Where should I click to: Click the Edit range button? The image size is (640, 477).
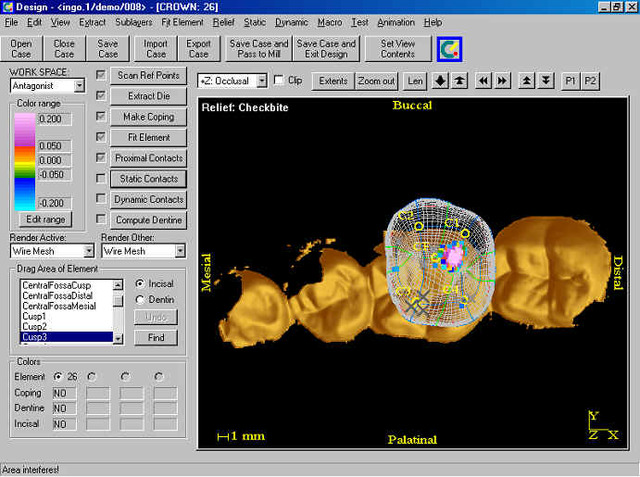[45, 219]
